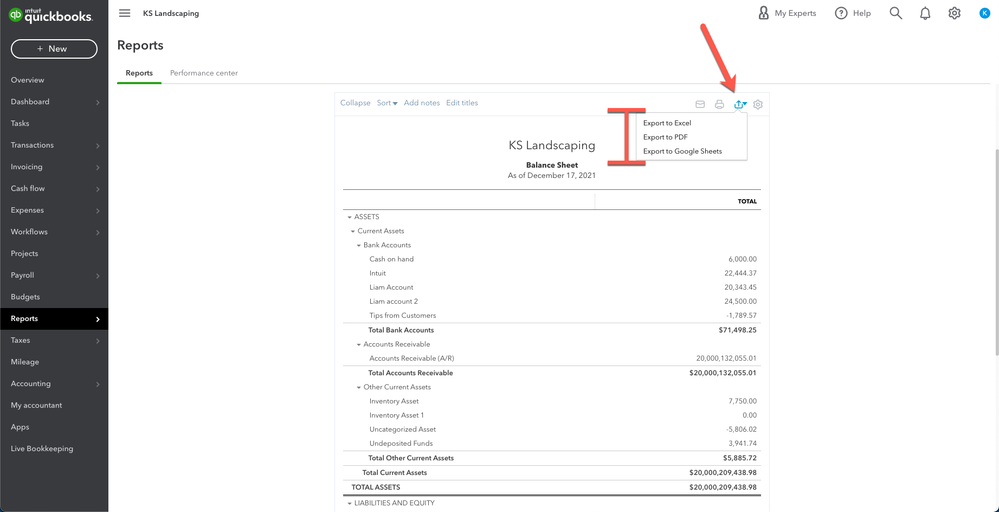This screenshot has width=999, height=512.
Task: Click Liam Account amount 20,343.45
Action: click(x=741, y=287)
